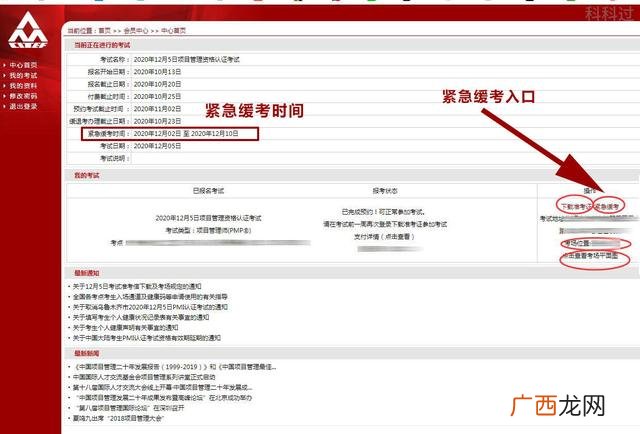This screenshot has width=640, height=434.
Task: Open news 中国国际人才交流基金会项目管理系列讲堂正式启动
Action: point(144,377)
